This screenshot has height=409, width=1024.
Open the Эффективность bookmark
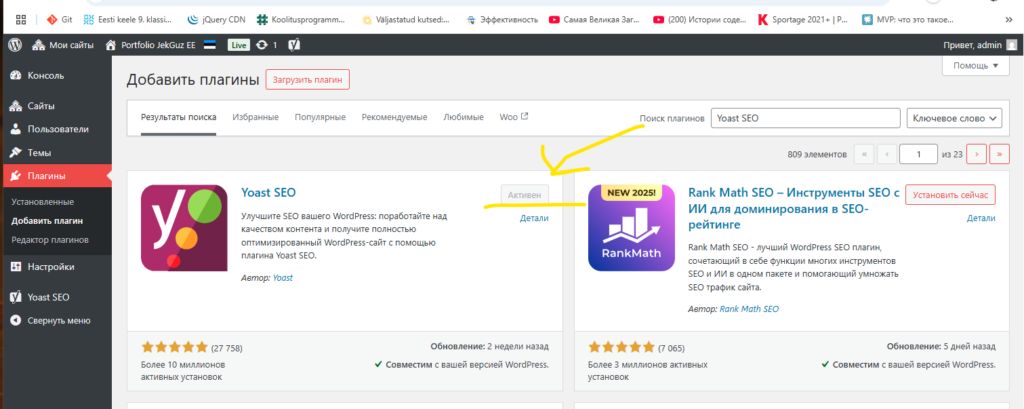pyautogui.click(x=502, y=20)
